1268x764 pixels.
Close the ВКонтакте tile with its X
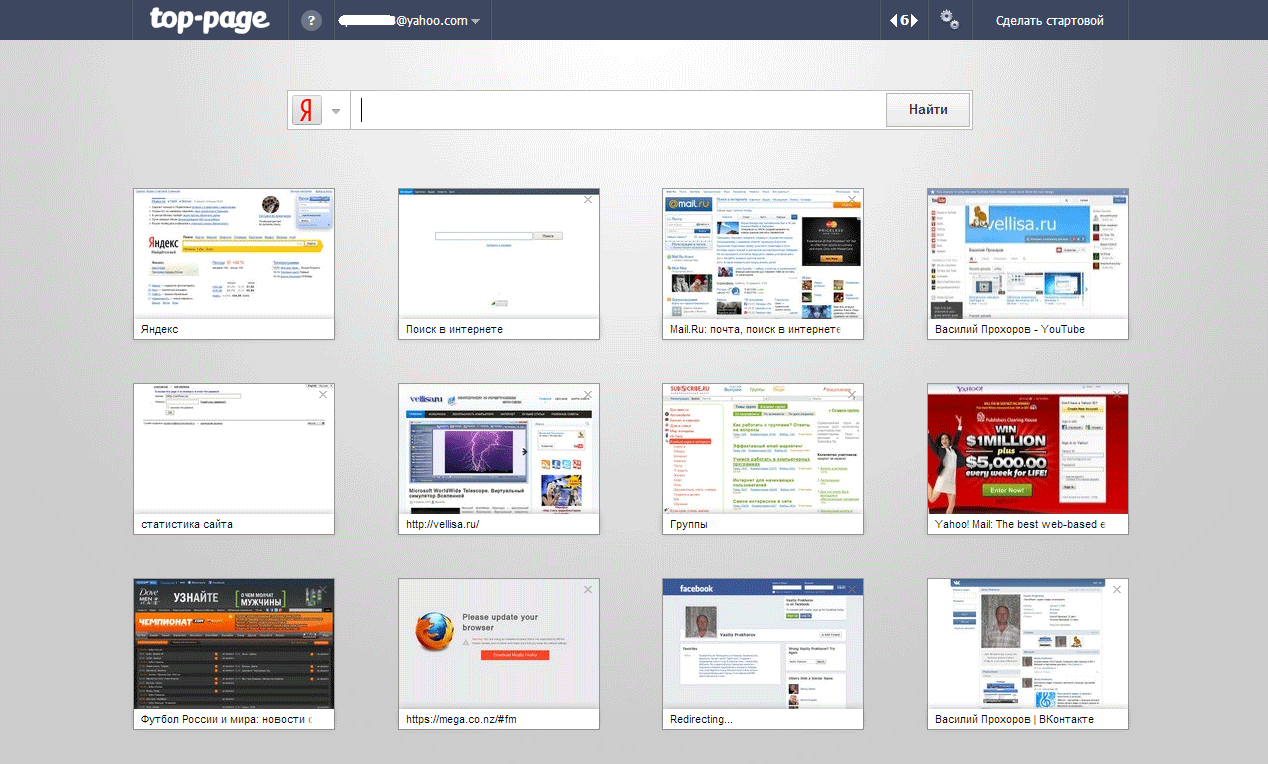point(1117,590)
